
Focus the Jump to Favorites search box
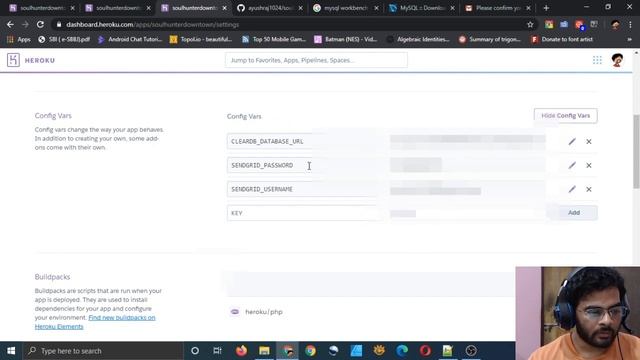[x=316, y=60]
